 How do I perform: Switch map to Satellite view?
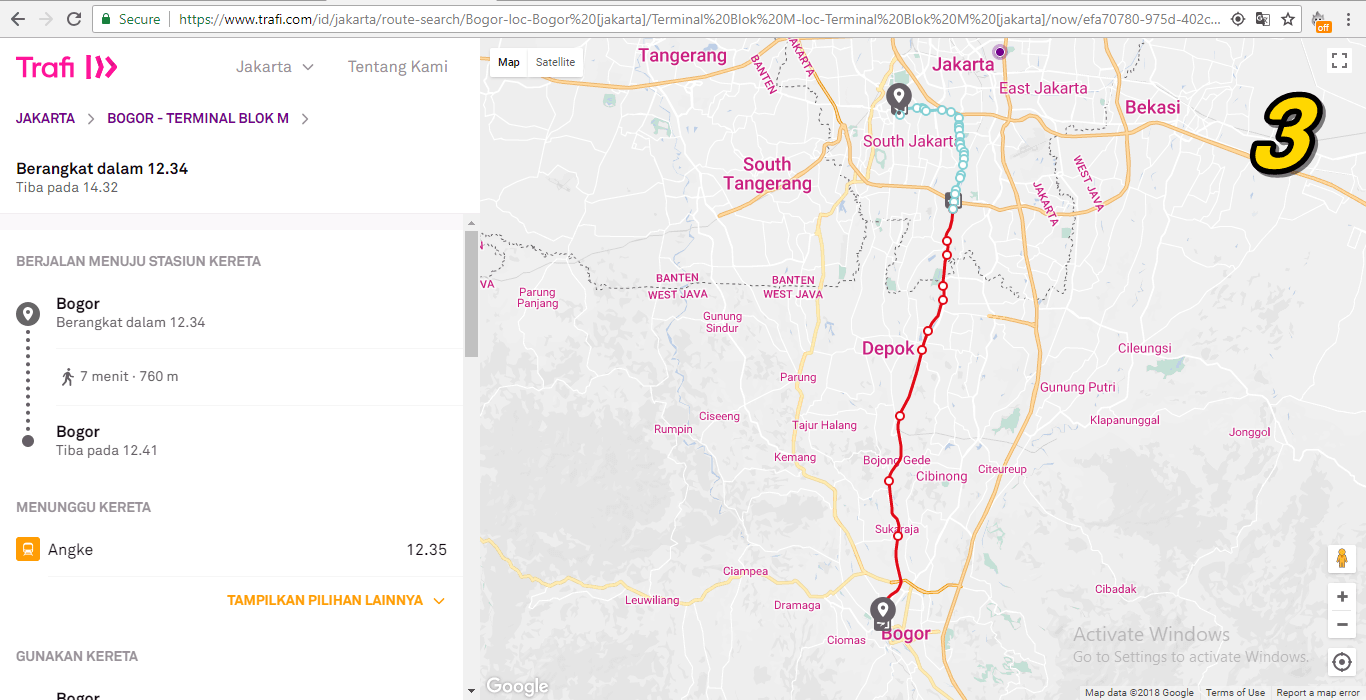pyautogui.click(x=555, y=62)
